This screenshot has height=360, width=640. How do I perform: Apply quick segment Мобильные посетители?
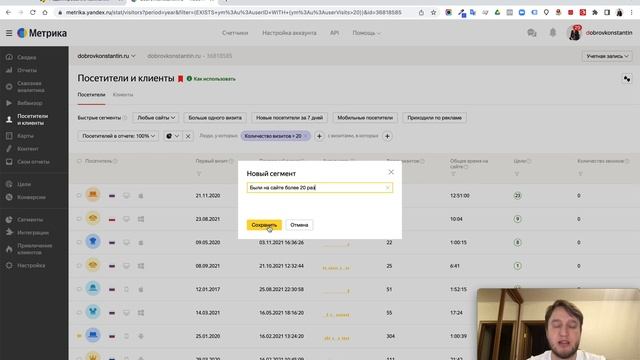[365, 118]
